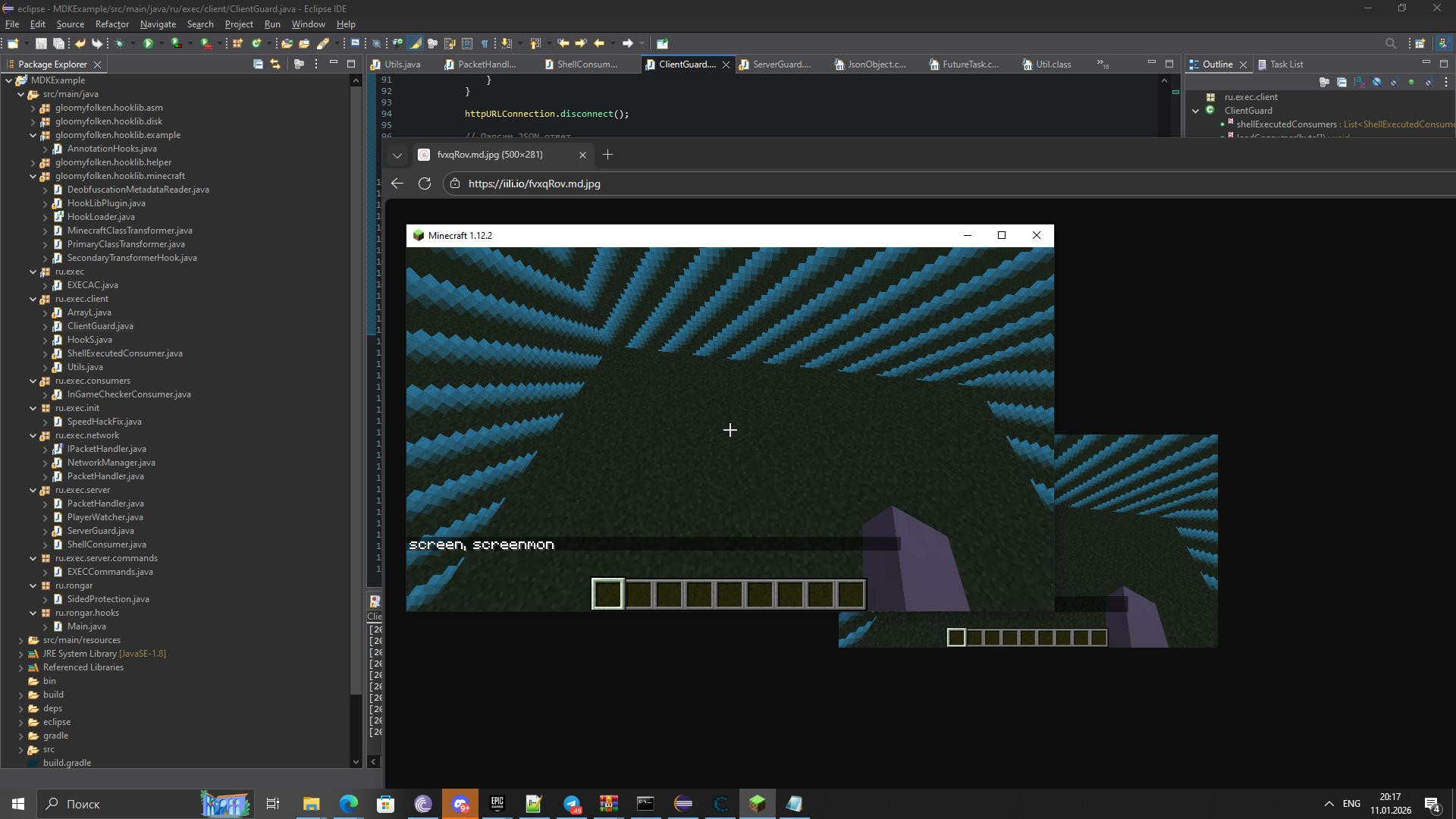The height and width of the screenshot is (819, 1456).
Task: Click the Next Annotation arrow icon
Action: (x=507, y=44)
